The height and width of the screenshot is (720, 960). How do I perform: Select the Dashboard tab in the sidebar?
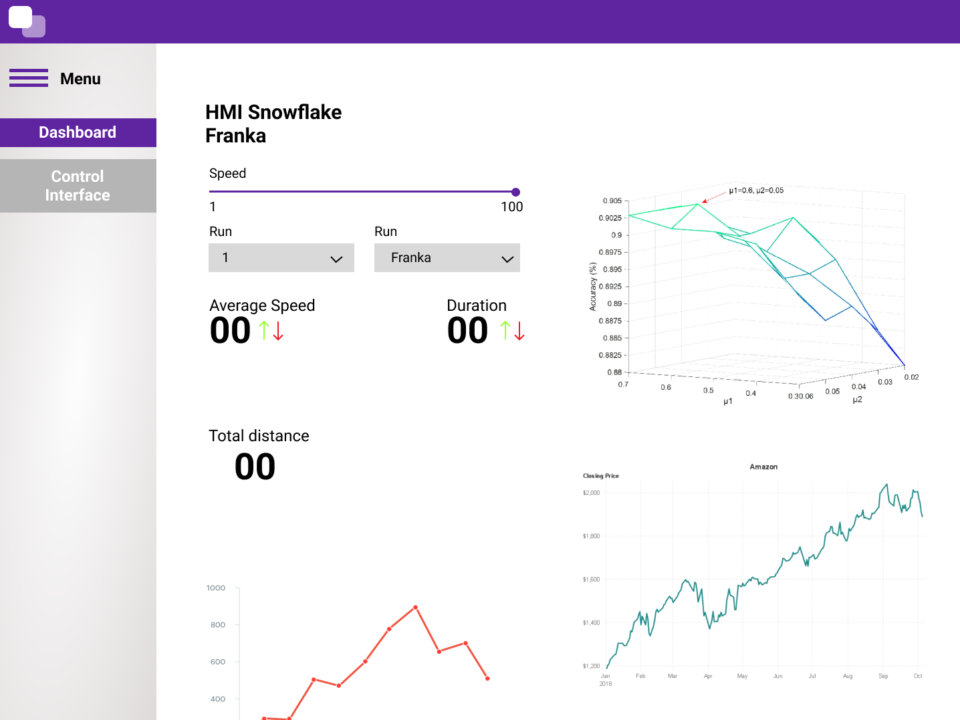point(78,132)
